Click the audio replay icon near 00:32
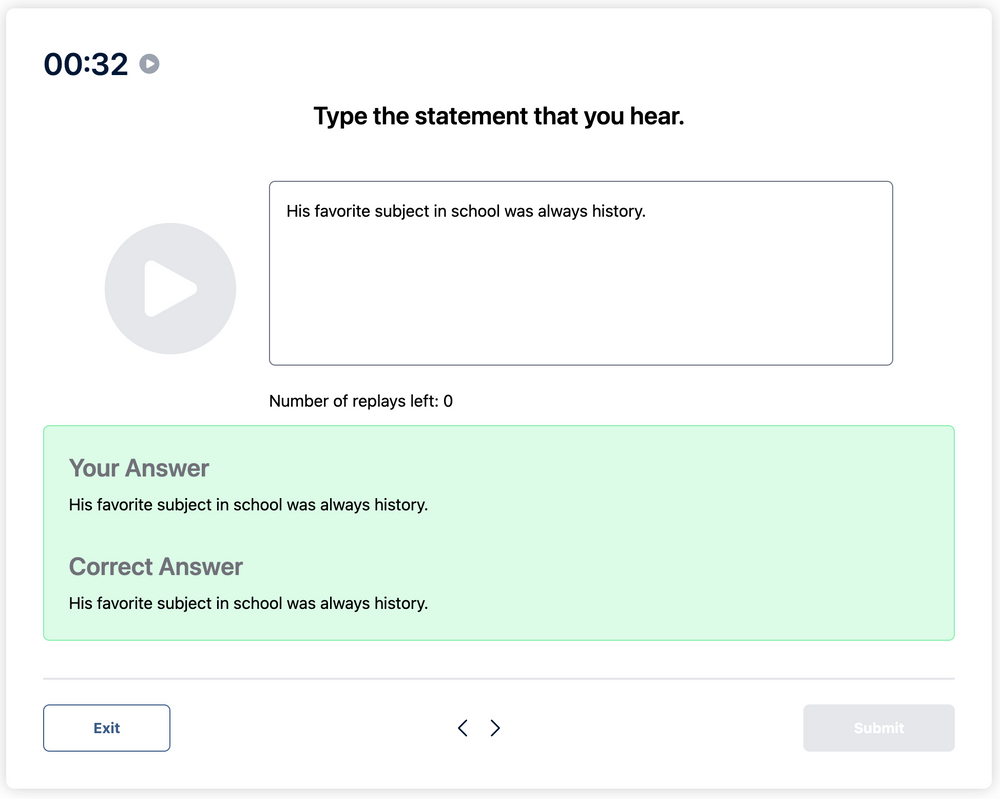 pyautogui.click(x=150, y=64)
